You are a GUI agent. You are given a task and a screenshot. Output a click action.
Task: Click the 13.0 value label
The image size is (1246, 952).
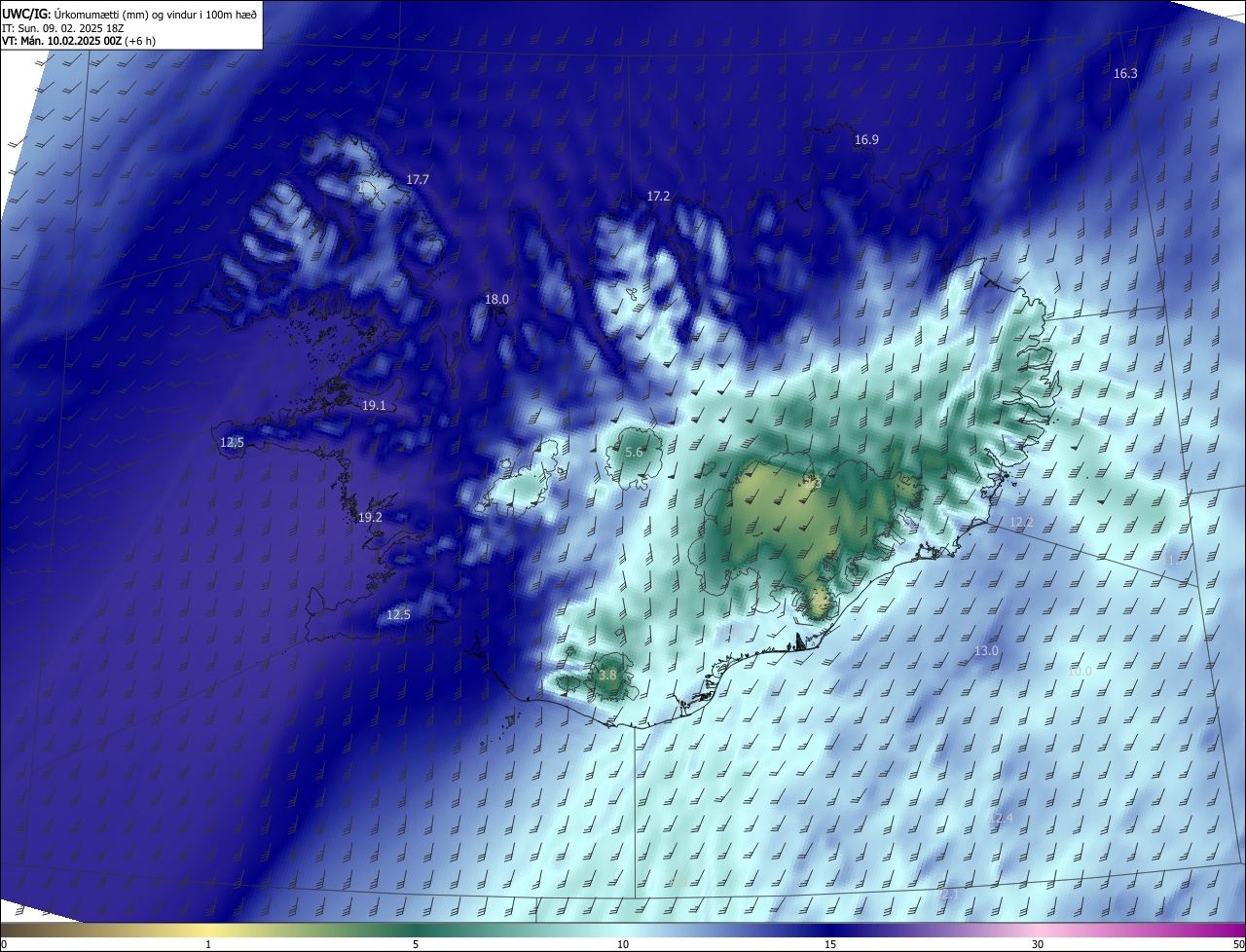pyautogui.click(x=986, y=651)
